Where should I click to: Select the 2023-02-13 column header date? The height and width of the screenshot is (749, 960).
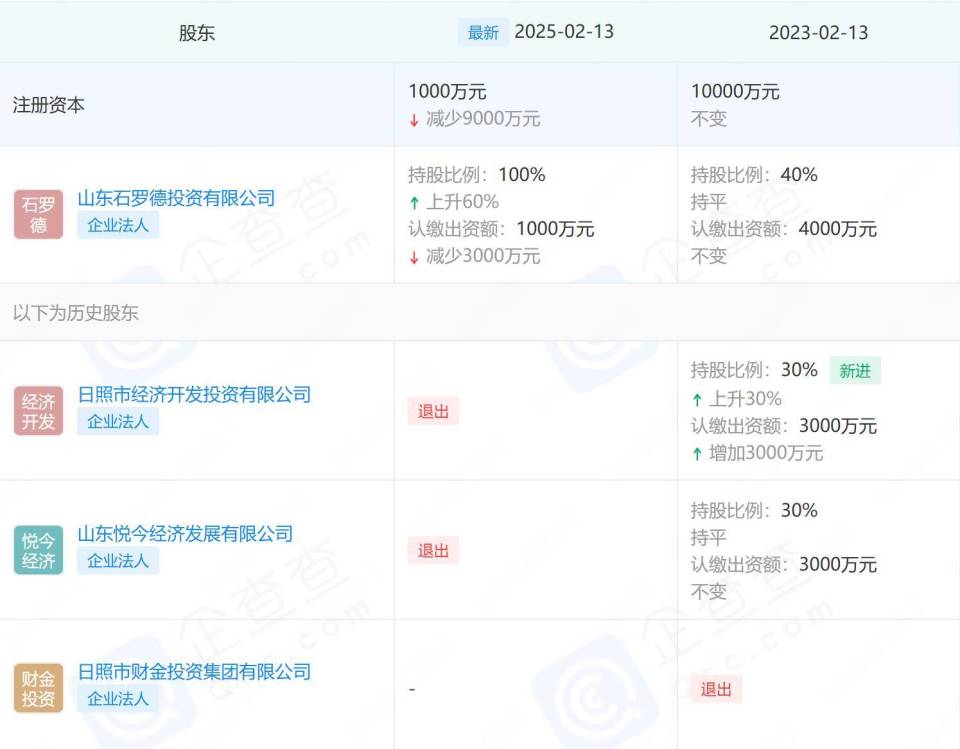819,32
